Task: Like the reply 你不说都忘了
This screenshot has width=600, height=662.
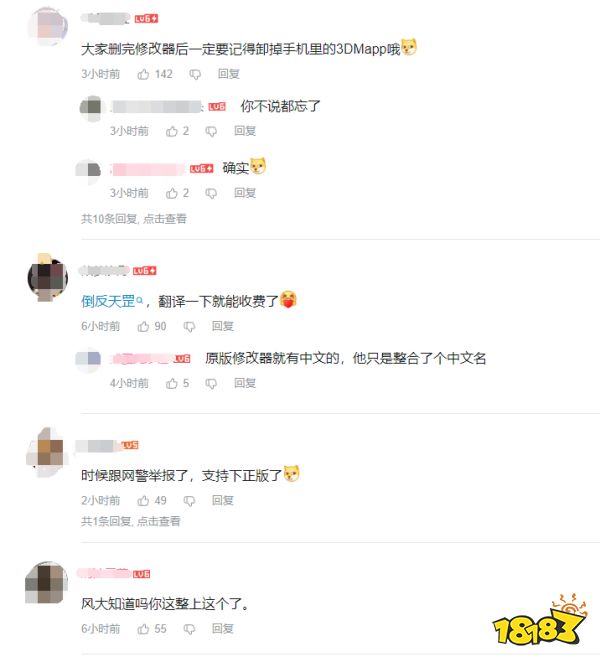Action: [x=171, y=131]
